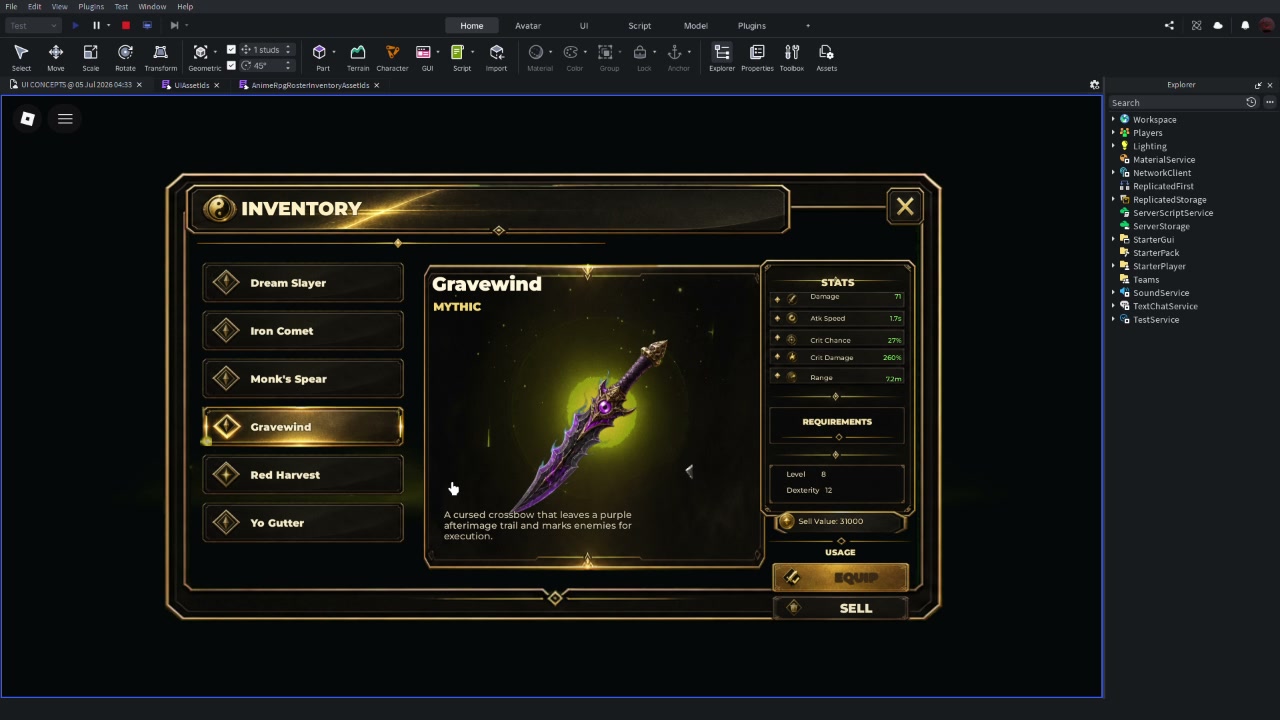Activate the Scale tool
Image resolution: width=1280 pixels, height=720 pixels.
tap(90, 57)
